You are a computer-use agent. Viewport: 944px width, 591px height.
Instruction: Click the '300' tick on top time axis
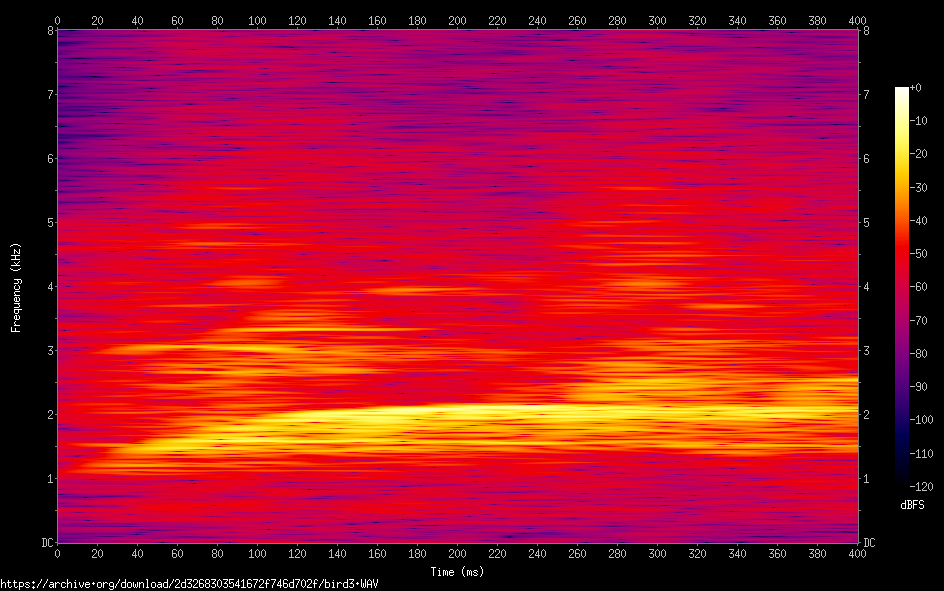(657, 20)
